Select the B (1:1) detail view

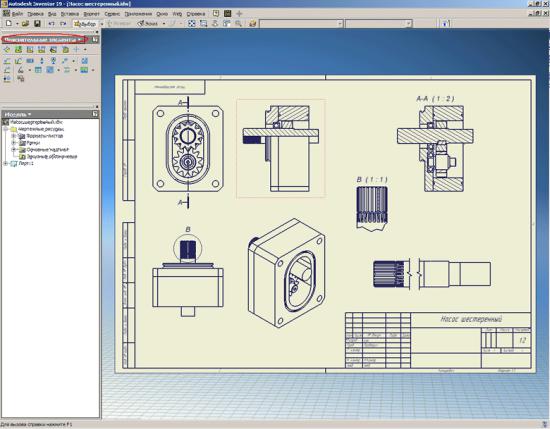coord(372,208)
